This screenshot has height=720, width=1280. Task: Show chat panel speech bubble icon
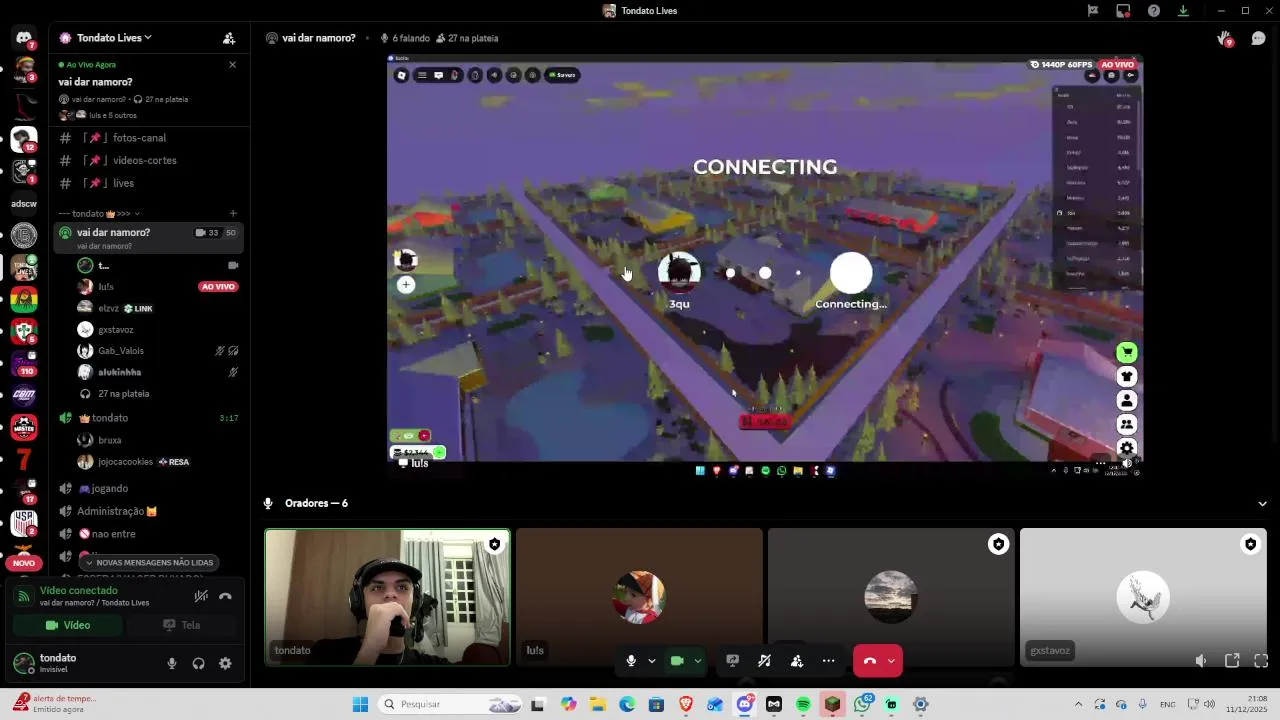[x=1258, y=39]
